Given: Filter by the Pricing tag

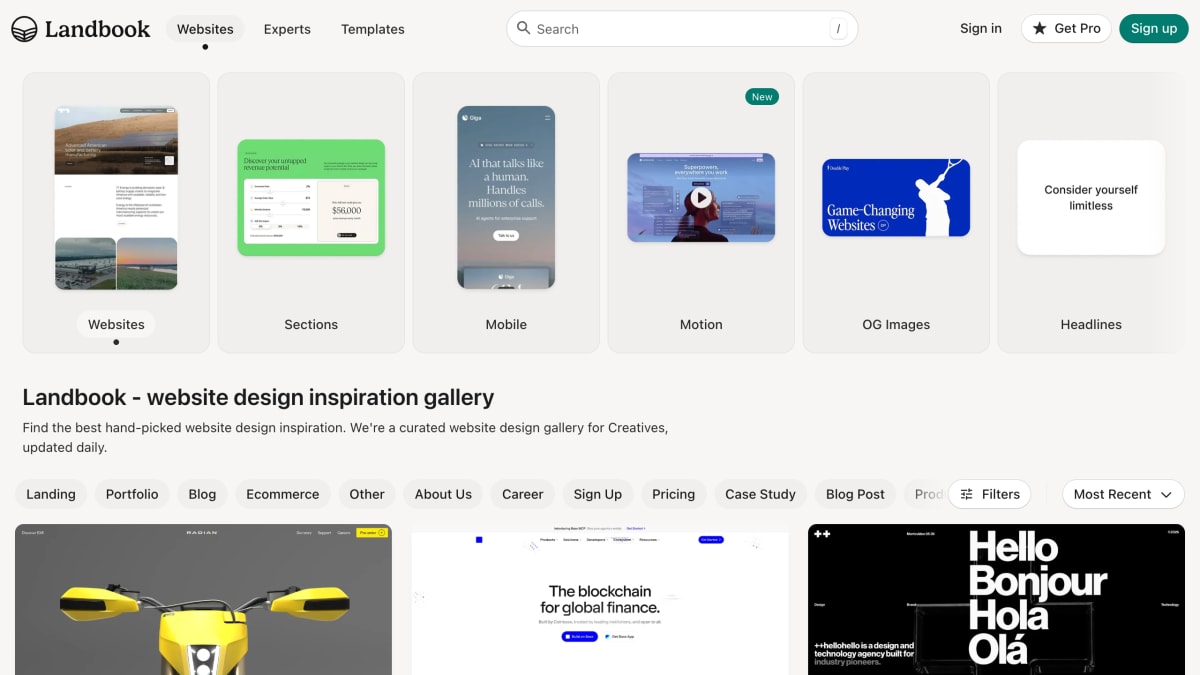Looking at the screenshot, I should coord(673,494).
